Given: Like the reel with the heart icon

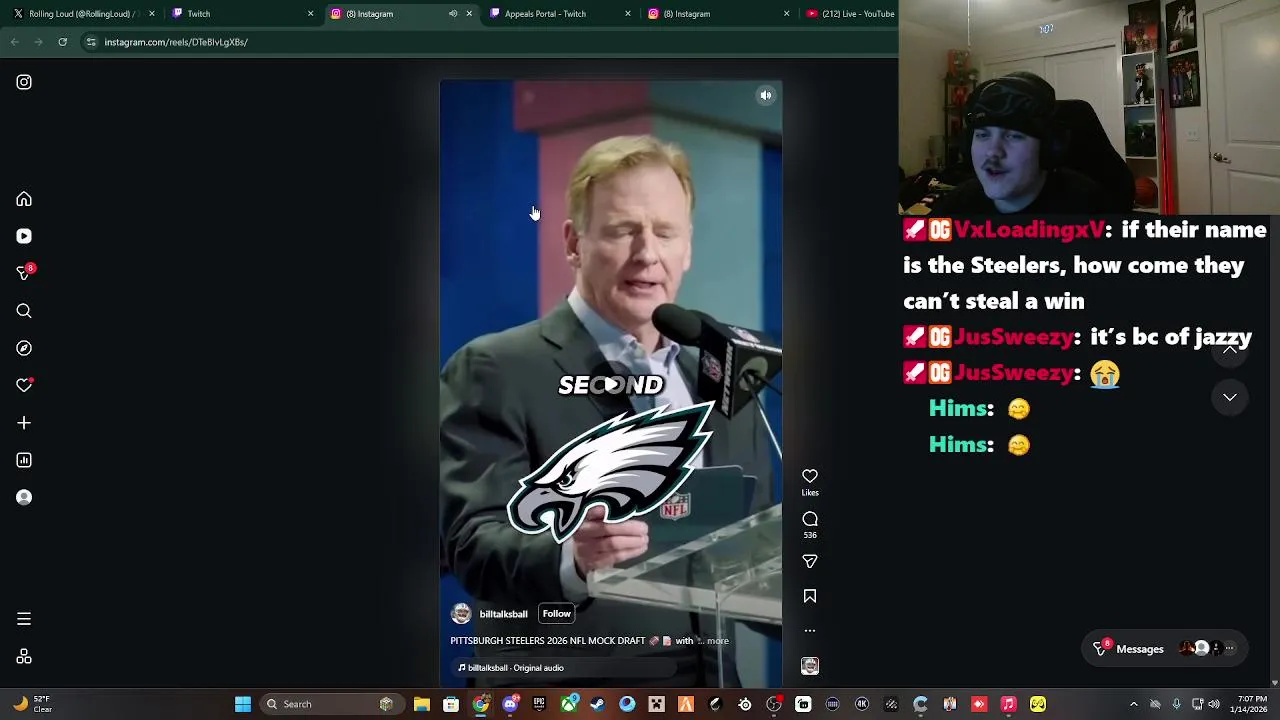Looking at the screenshot, I should point(810,476).
